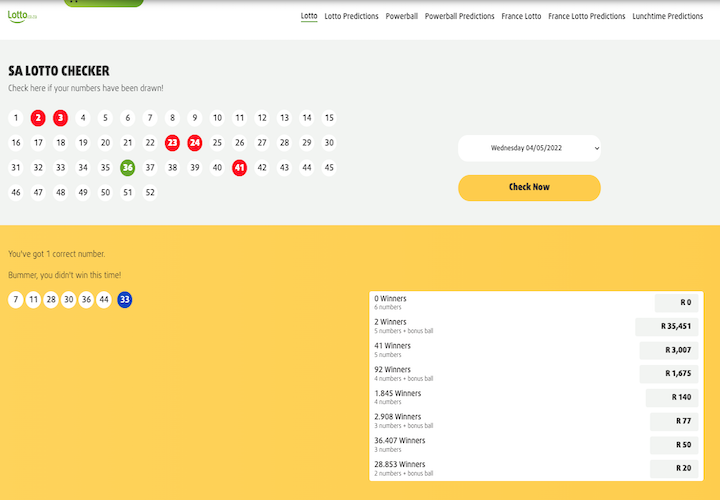Click drawn result ball 11
Screen dimensions: 720x500
click(x=33, y=300)
